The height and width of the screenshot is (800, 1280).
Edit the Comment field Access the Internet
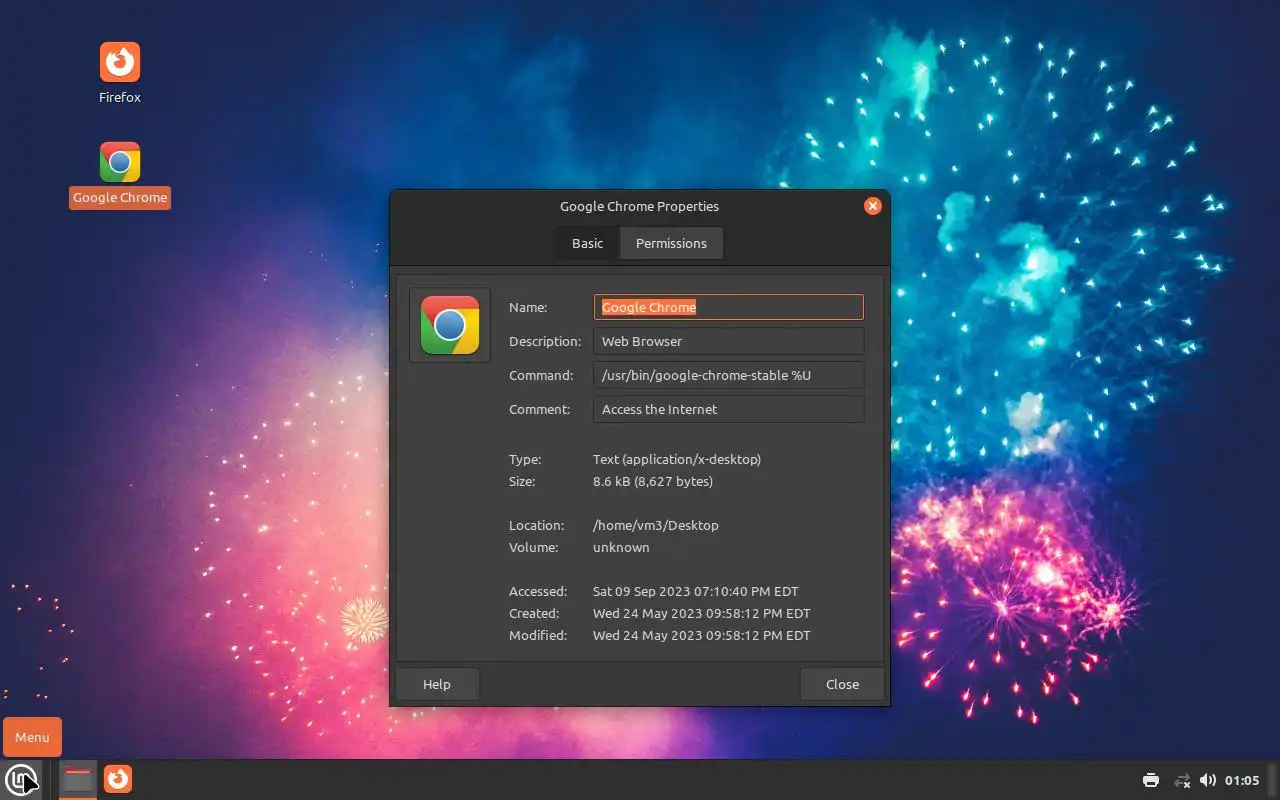tap(729, 409)
